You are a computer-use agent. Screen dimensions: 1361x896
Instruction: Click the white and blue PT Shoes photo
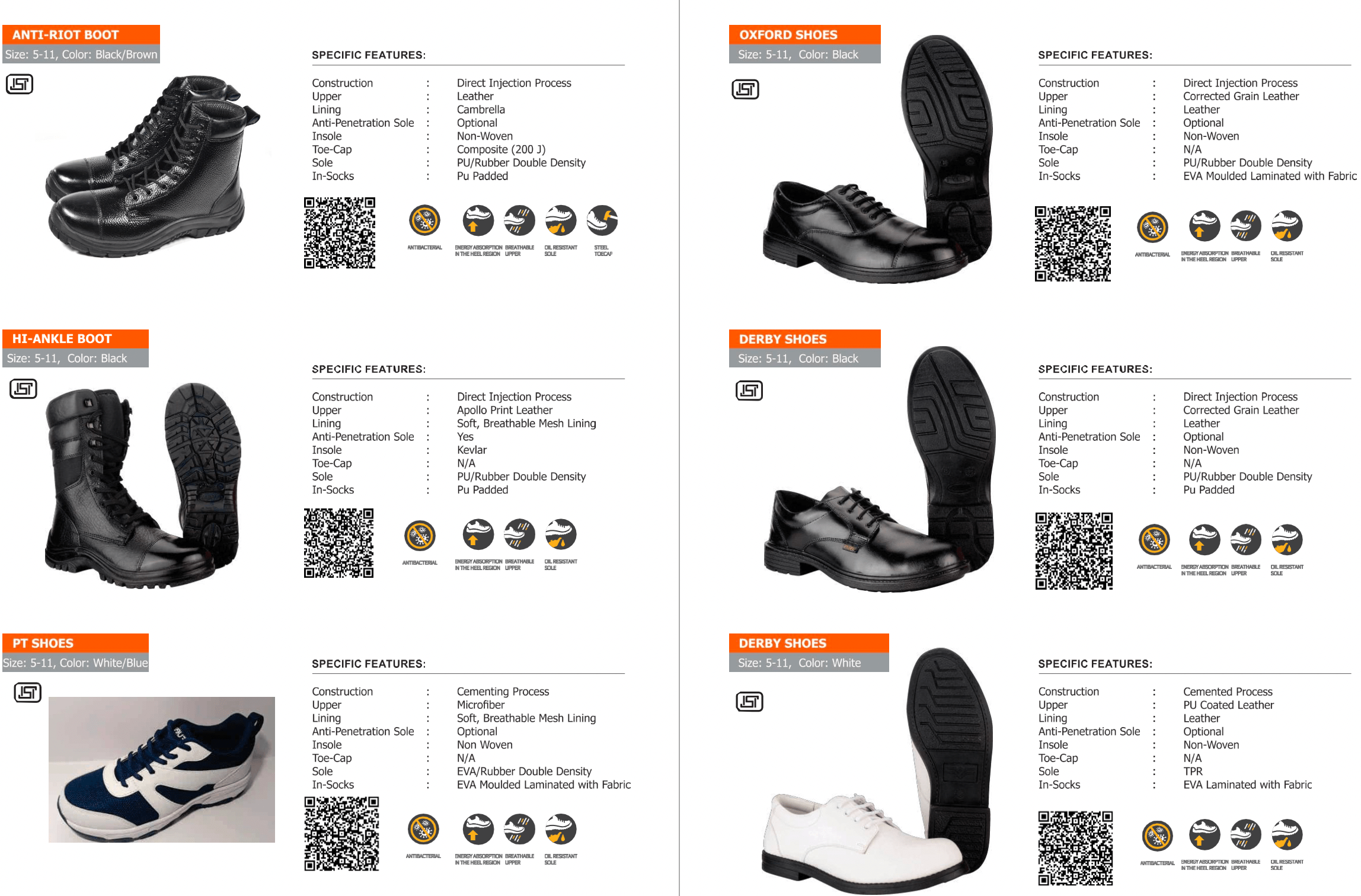click(x=162, y=769)
